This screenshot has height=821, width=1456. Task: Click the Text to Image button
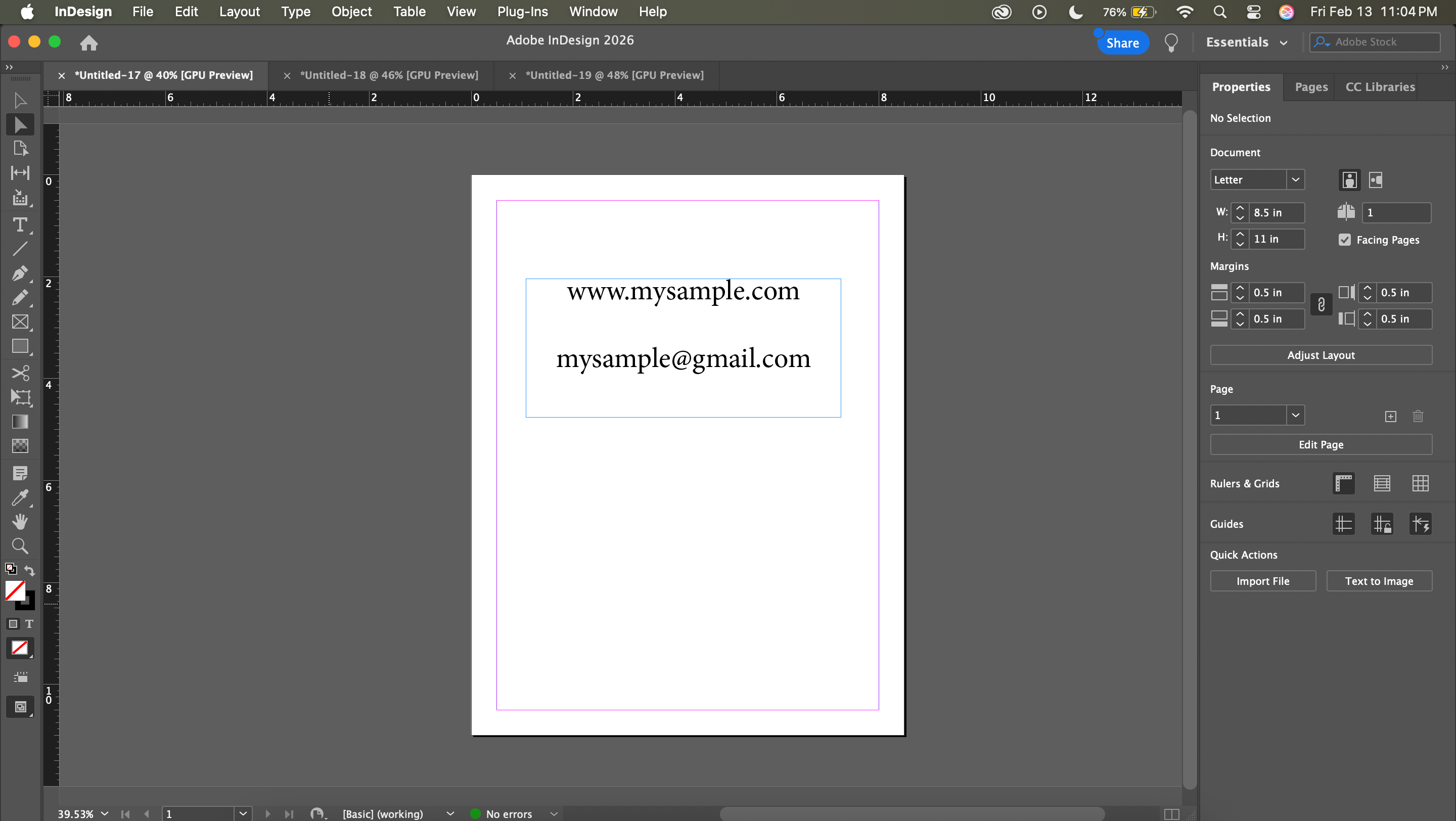point(1379,581)
